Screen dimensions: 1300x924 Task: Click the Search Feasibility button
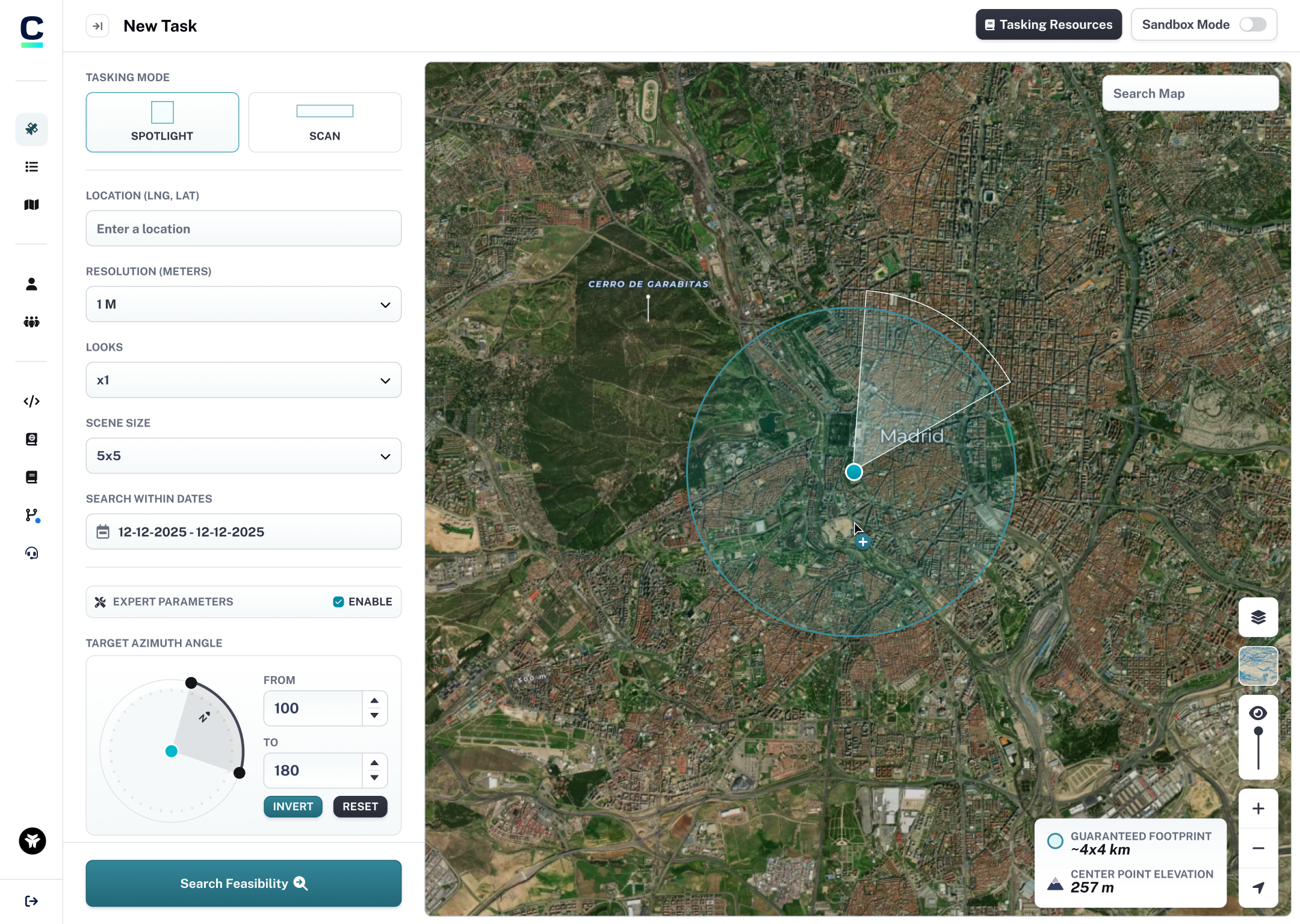(x=243, y=883)
